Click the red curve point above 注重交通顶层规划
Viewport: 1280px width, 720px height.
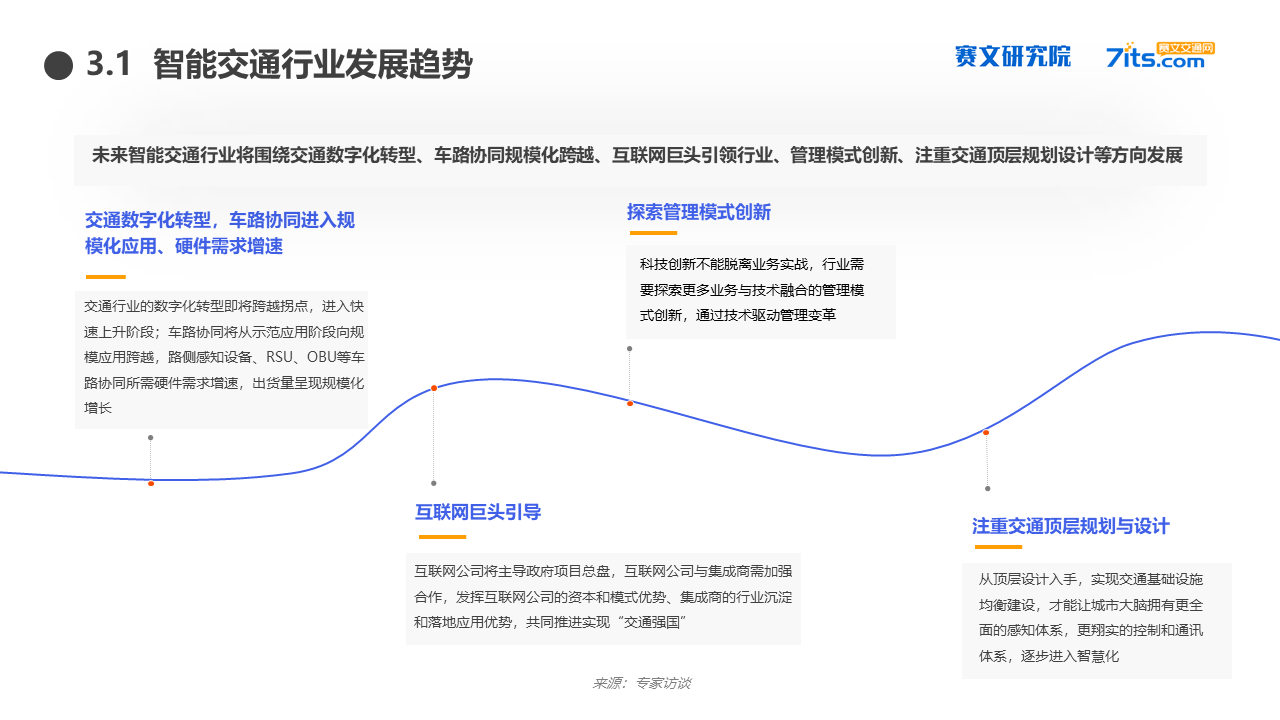coord(986,432)
